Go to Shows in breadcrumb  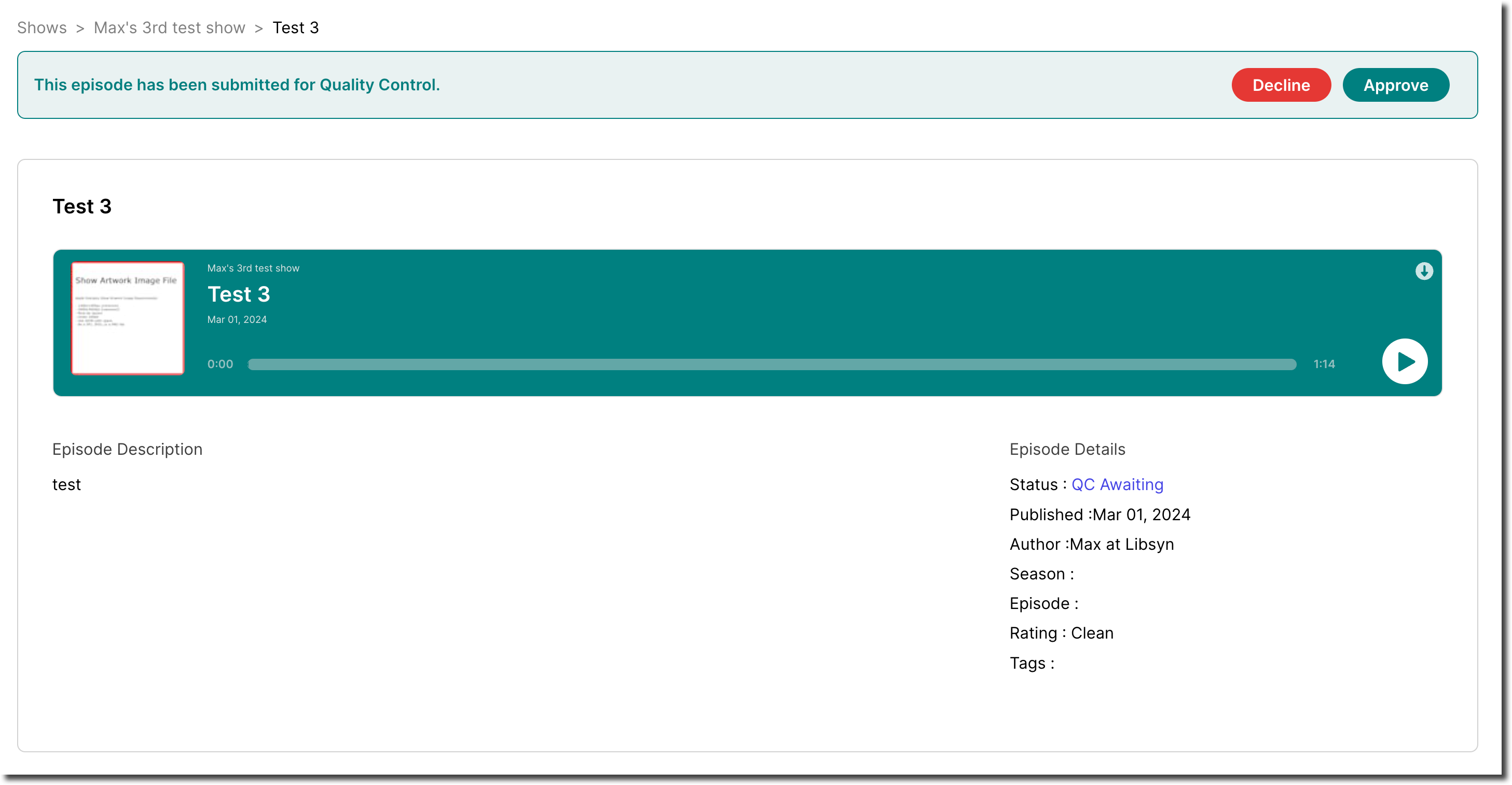tap(42, 28)
